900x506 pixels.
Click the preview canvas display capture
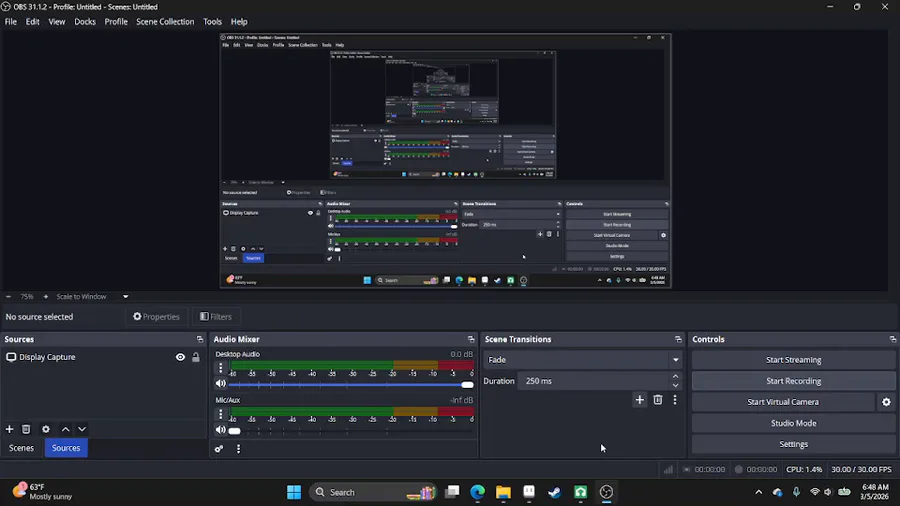(x=445, y=161)
